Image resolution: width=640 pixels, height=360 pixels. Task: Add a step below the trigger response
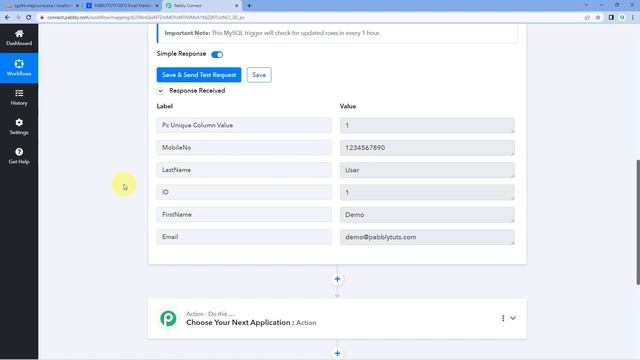tap(337, 279)
